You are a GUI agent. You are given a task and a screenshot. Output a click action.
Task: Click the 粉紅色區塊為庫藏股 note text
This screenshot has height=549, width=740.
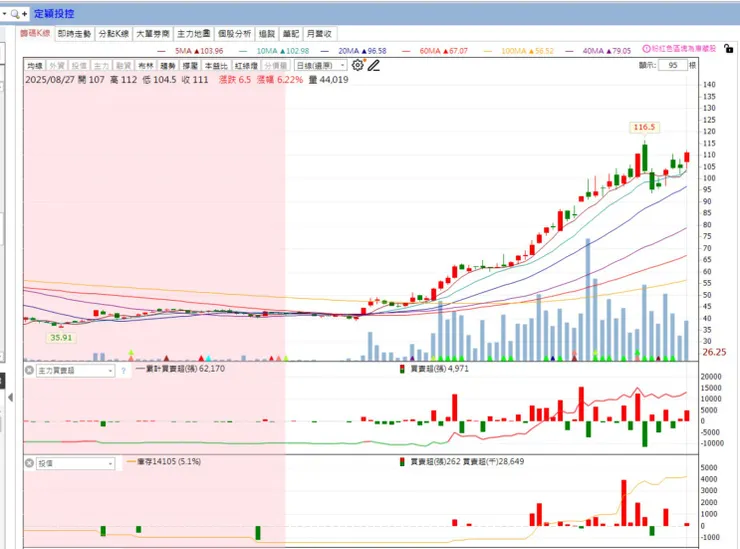pyautogui.click(x=684, y=49)
